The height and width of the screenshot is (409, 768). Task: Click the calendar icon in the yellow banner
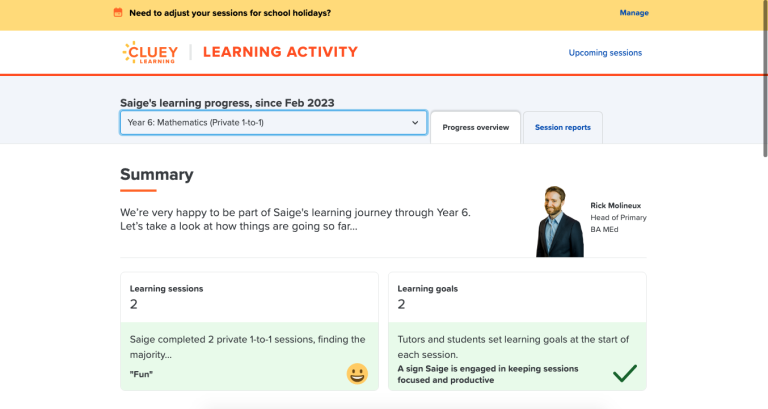click(118, 13)
